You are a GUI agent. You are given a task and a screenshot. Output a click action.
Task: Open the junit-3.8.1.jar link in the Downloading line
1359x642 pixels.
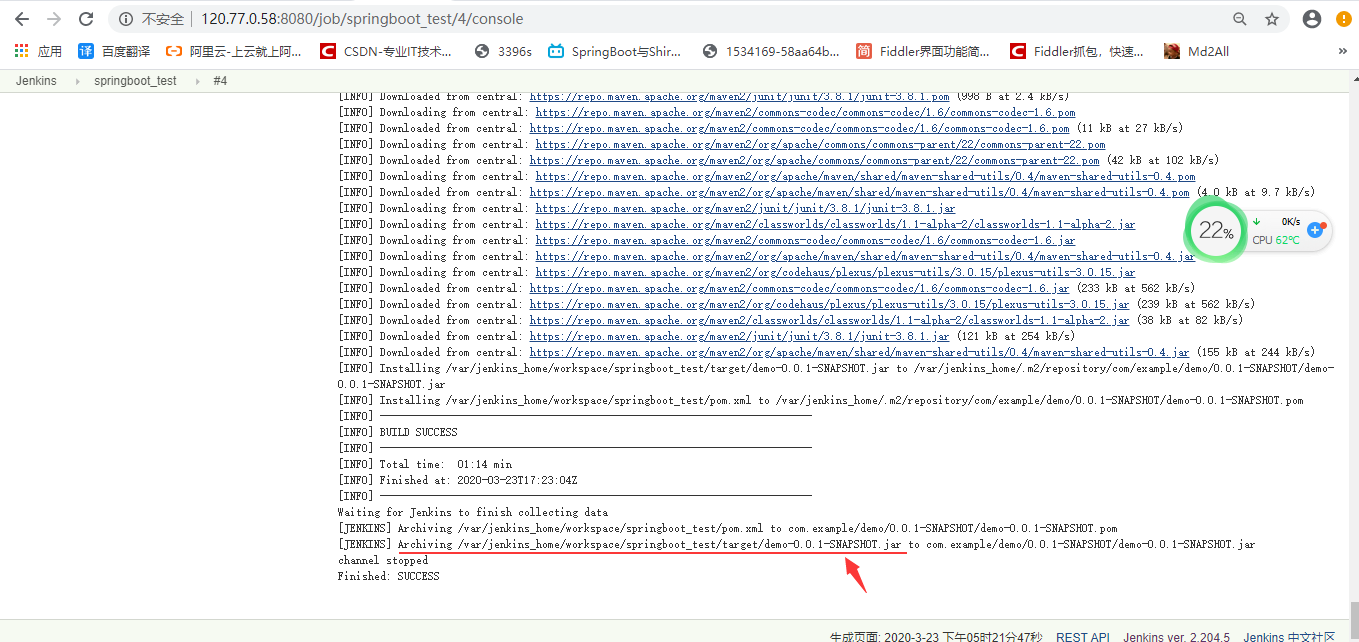click(x=745, y=209)
